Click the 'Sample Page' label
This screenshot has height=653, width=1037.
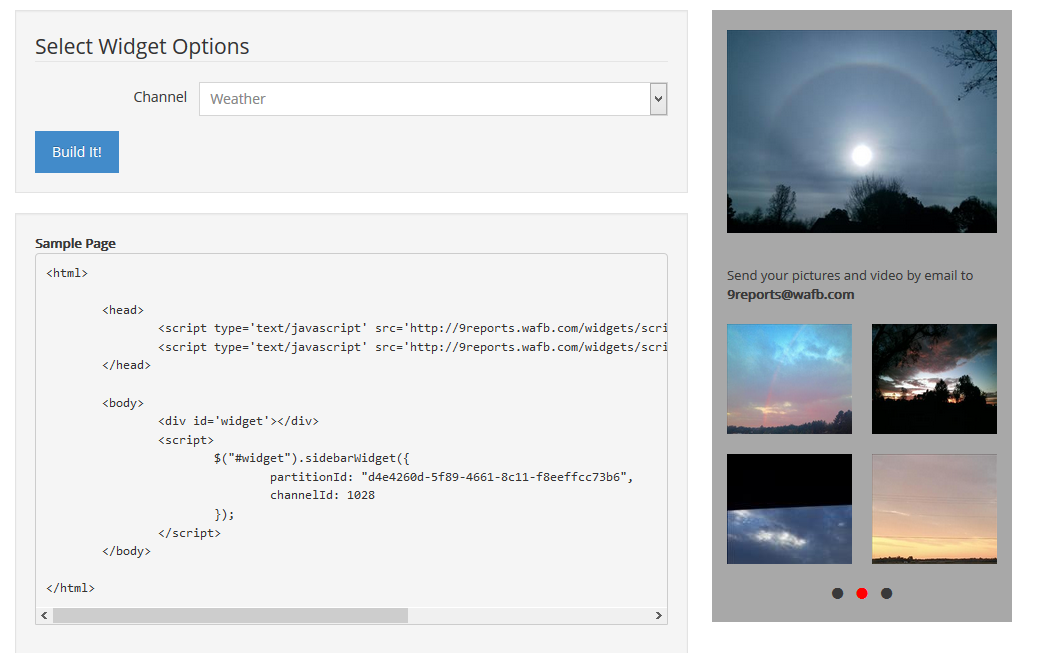coord(75,243)
